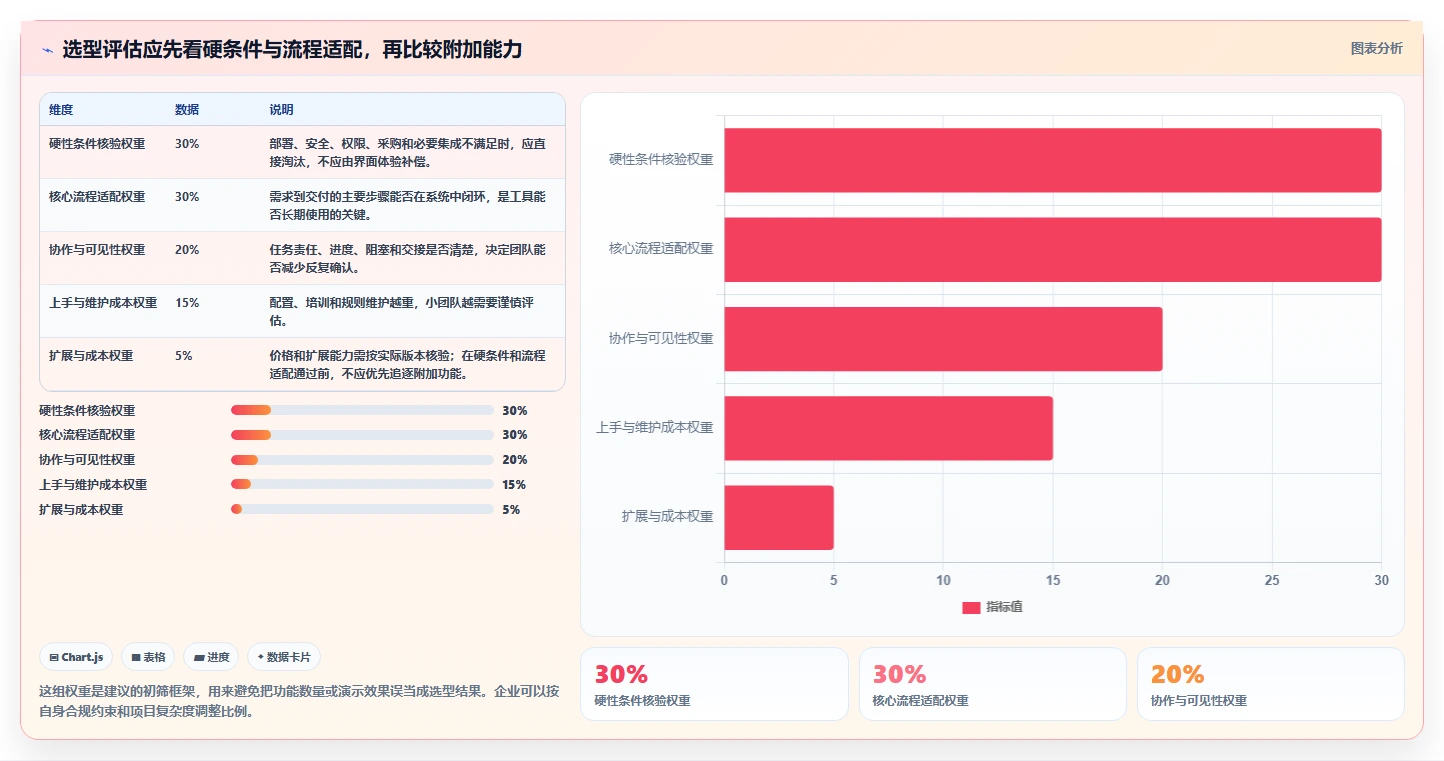The width and height of the screenshot is (1444, 761).
Task: Select the Chart.js chip
Action: coord(77,657)
